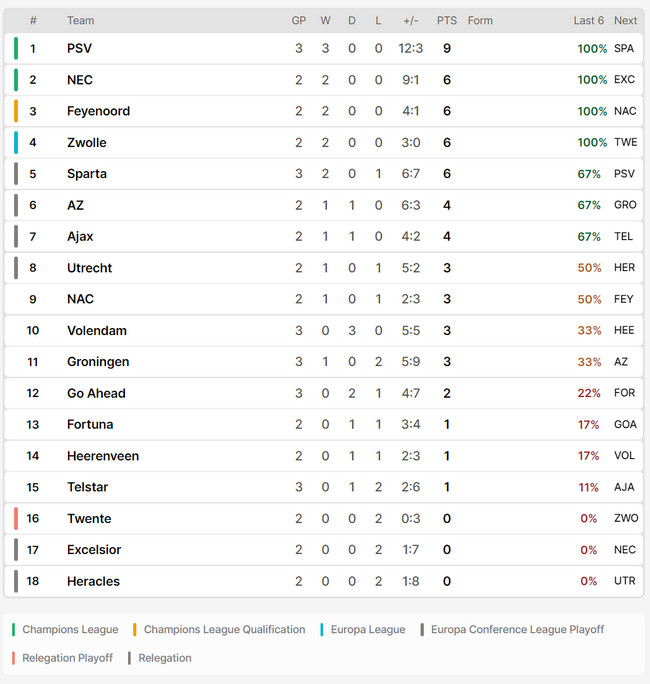Click the Form column header
This screenshot has width=650, height=684.
[480, 21]
